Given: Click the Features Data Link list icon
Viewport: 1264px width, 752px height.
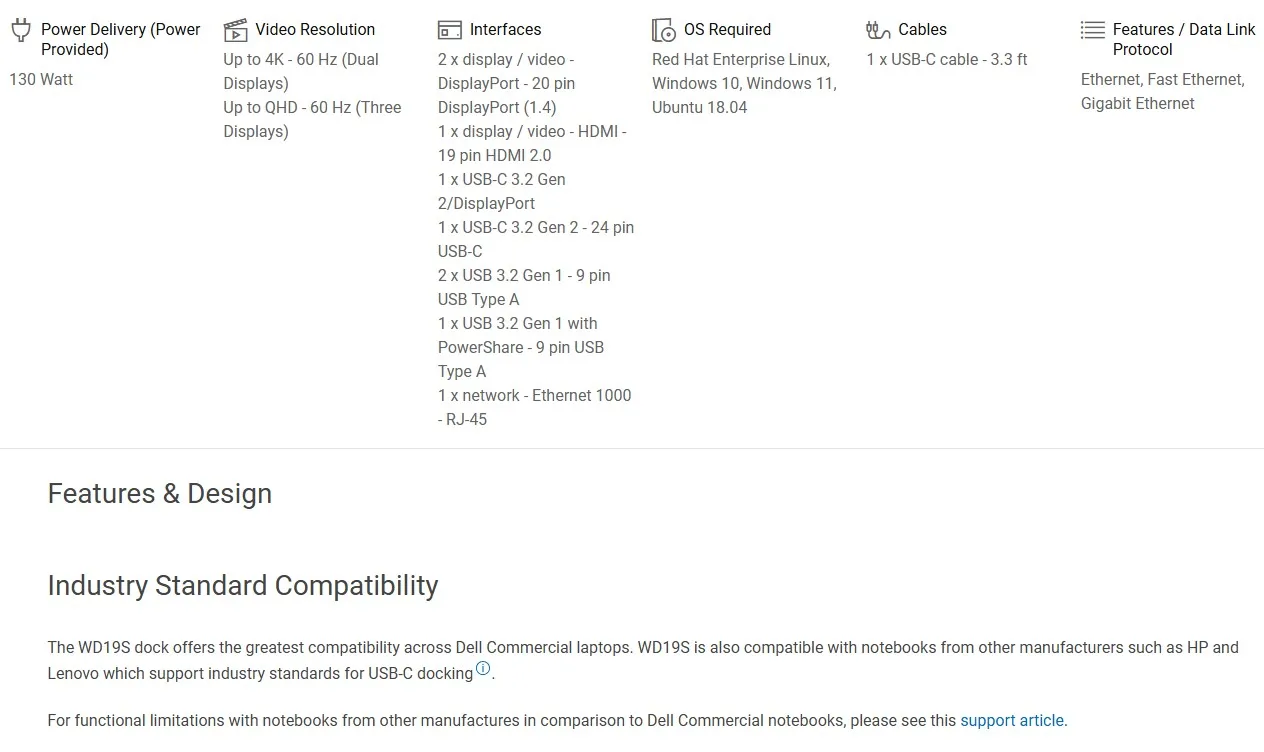Looking at the screenshot, I should (x=1092, y=30).
